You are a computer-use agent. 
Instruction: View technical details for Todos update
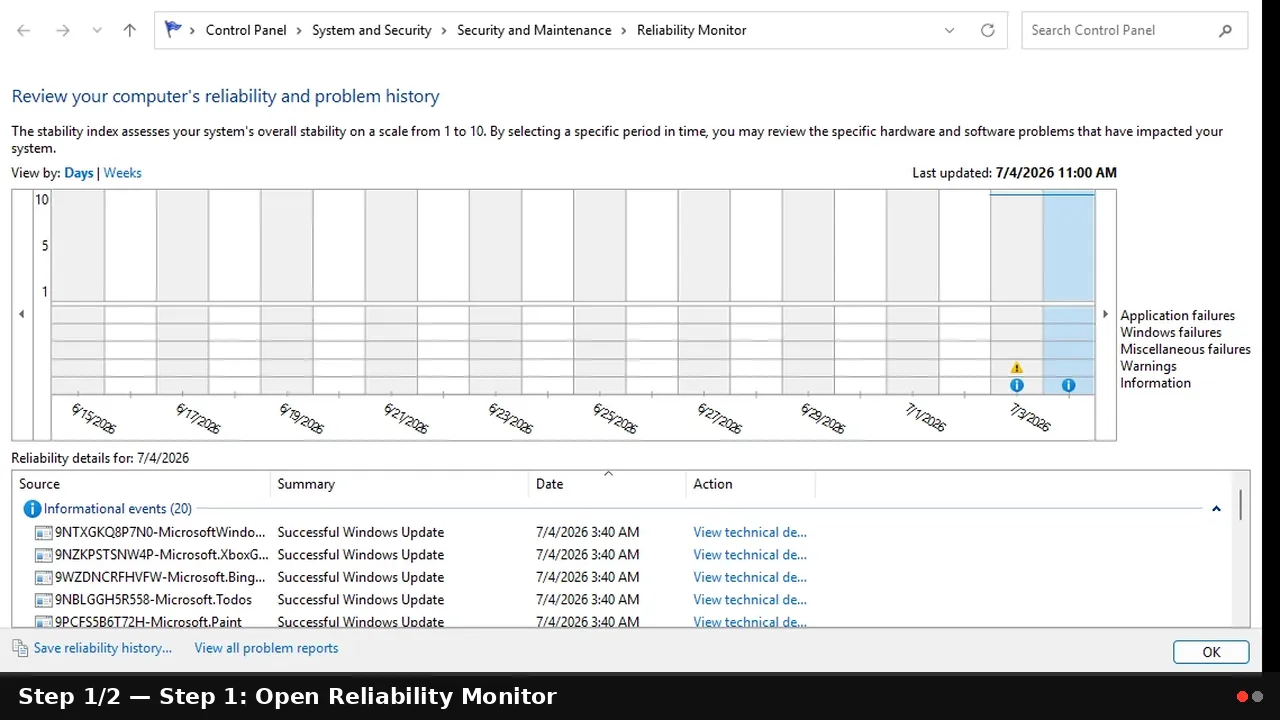tap(750, 600)
